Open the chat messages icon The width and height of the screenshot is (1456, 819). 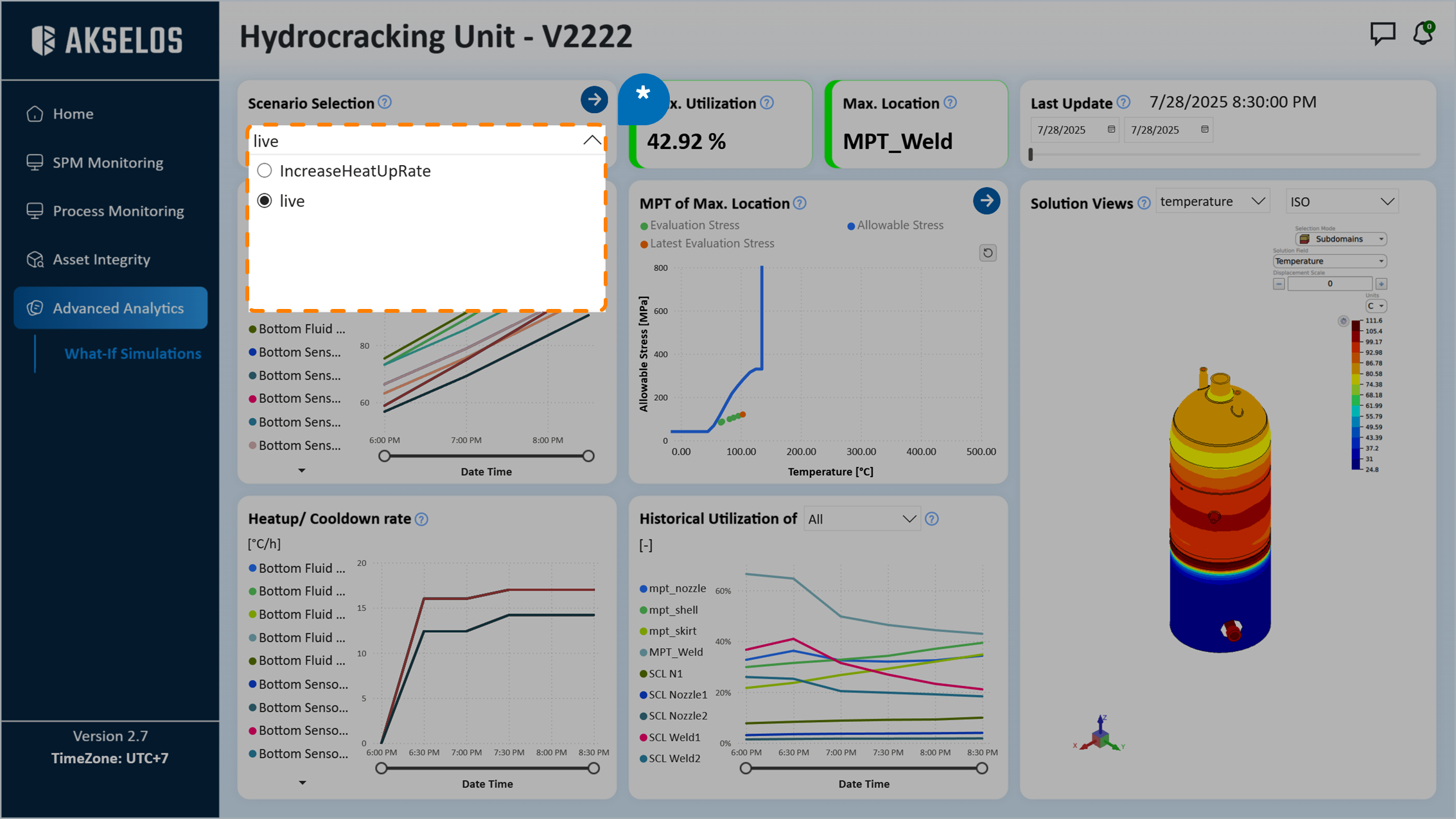tap(1381, 33)
